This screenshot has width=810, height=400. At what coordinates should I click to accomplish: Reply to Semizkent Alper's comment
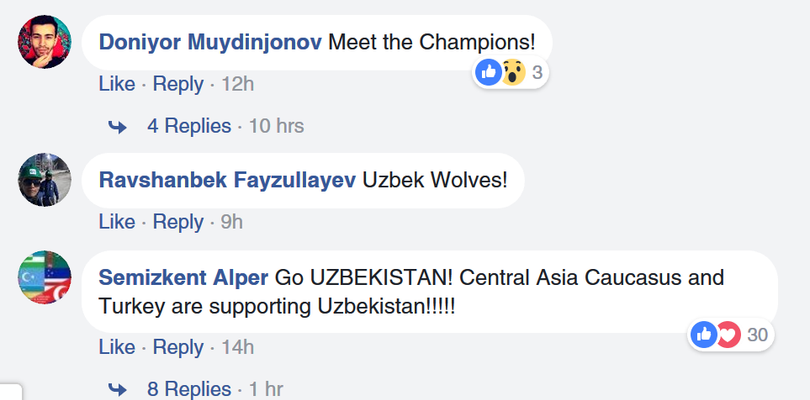179,347
